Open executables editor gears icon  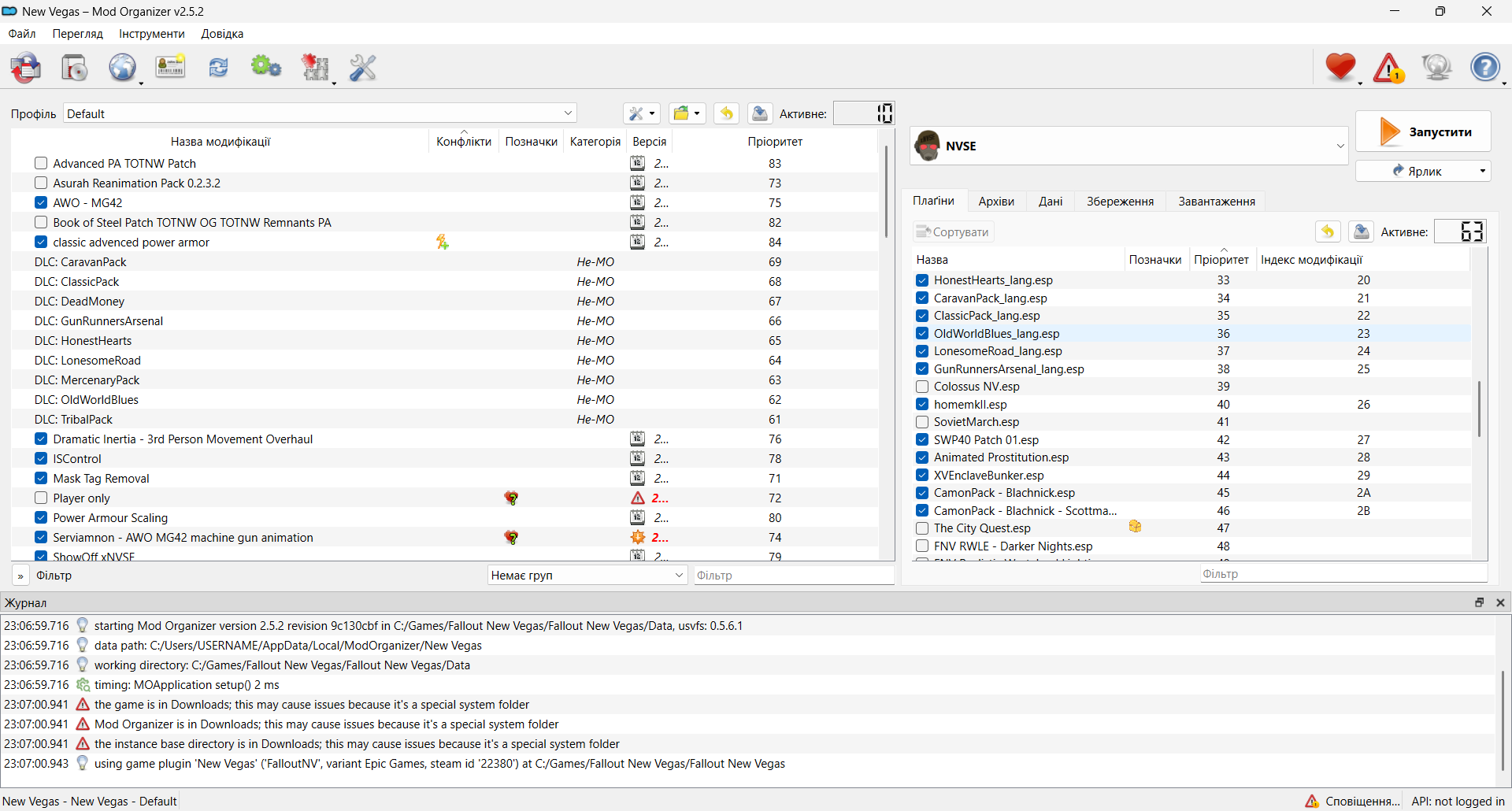click(x=266, y=68)
